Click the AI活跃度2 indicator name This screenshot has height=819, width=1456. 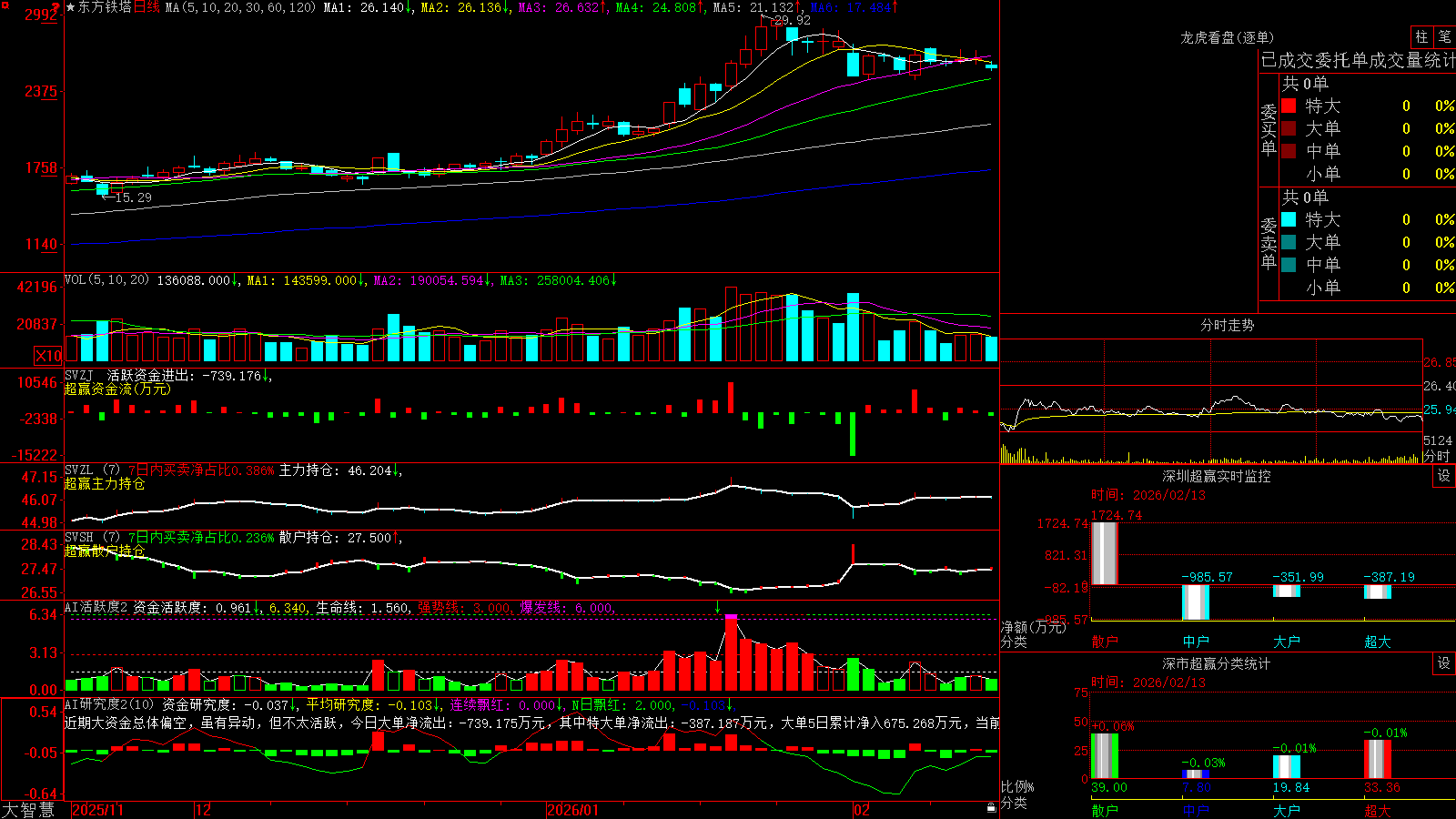coord(96,607)
